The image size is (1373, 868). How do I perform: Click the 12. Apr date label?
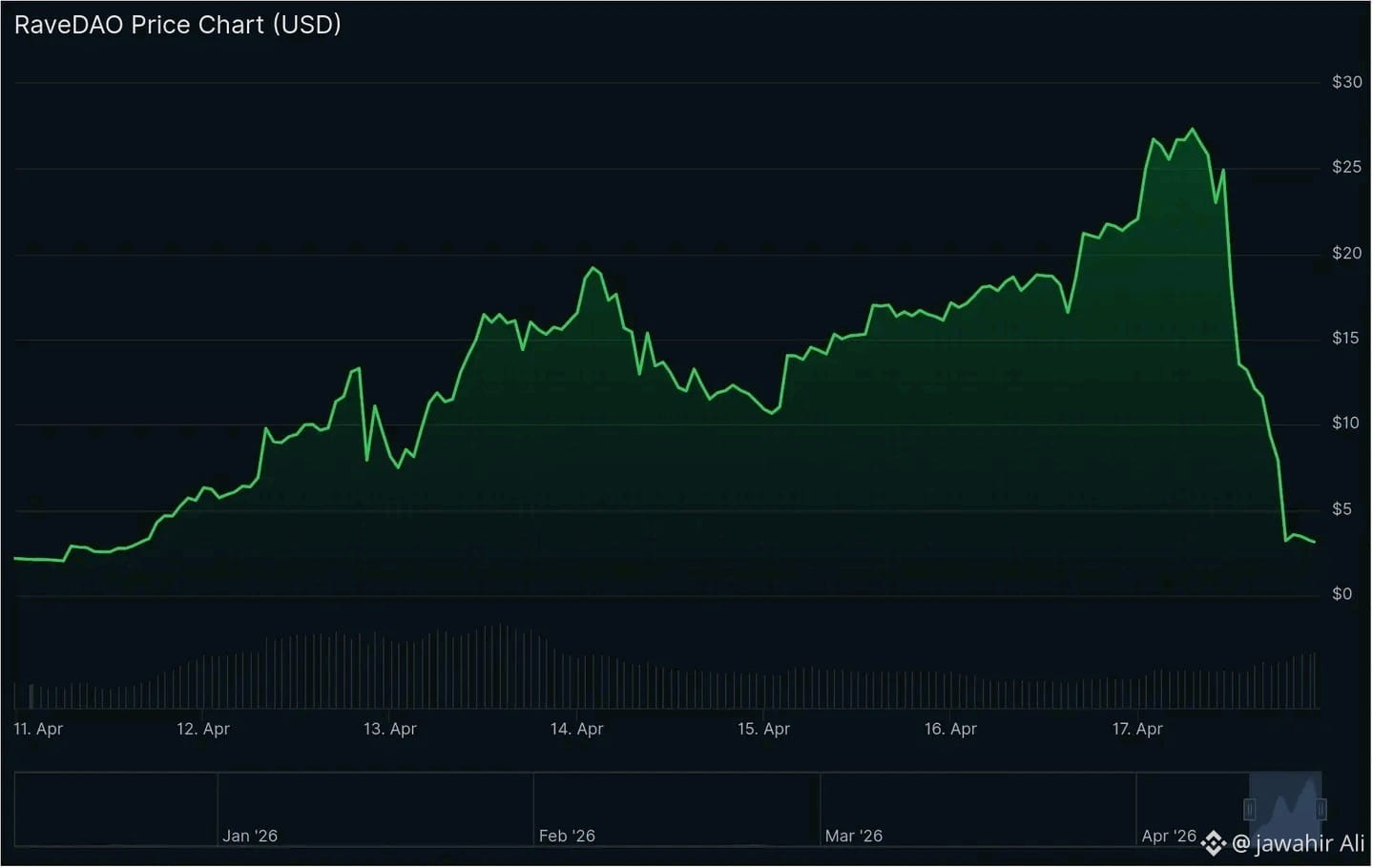pos(203,729)
